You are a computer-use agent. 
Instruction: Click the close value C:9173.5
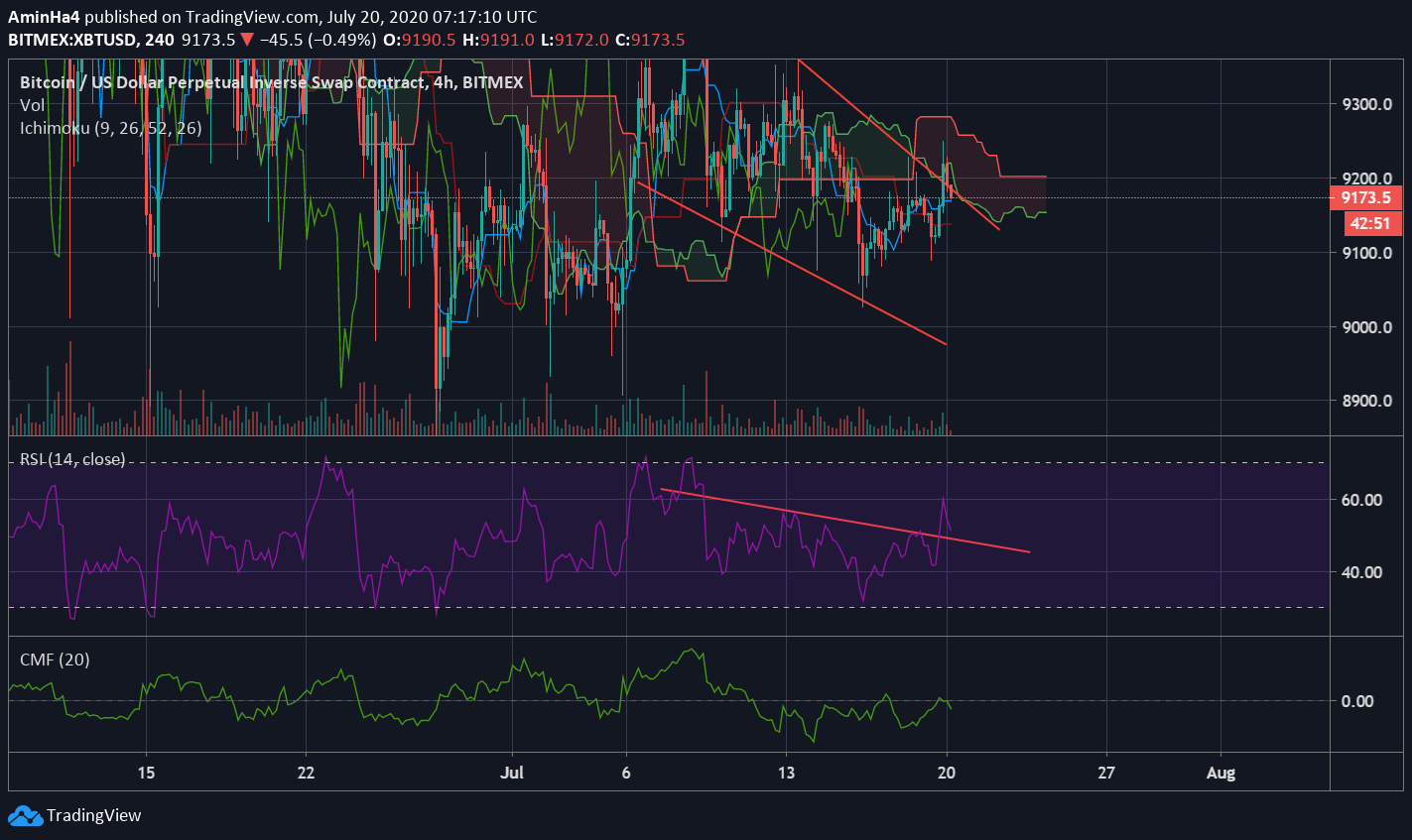(x=650, y=41)
